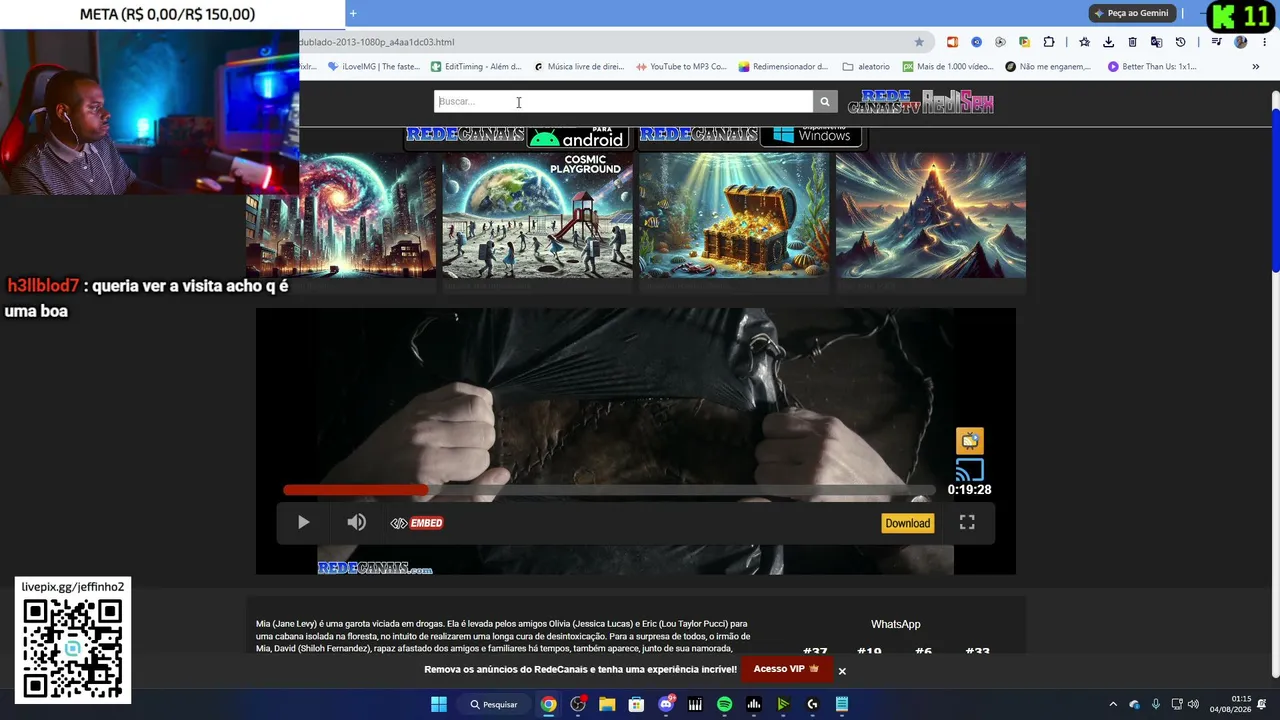Open the Cosmic Playground thumbnail
The height and width of the screenshot is (720, 1280).
[x=537, y=215]
